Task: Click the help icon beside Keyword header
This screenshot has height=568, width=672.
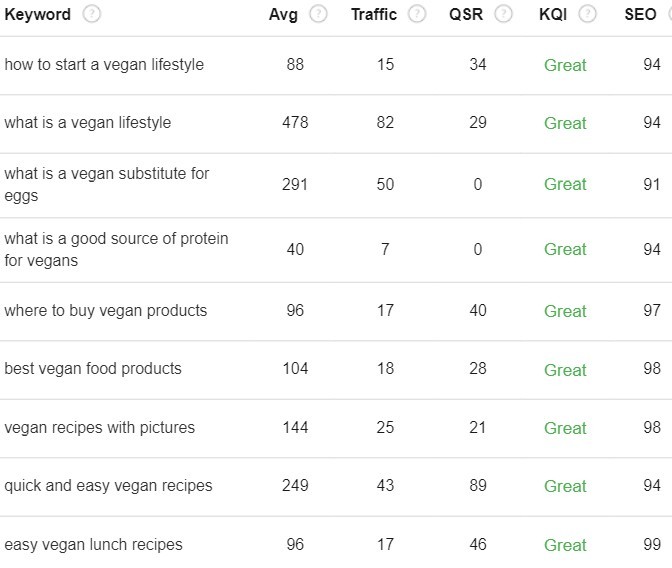Action: [x=92, y=14]
